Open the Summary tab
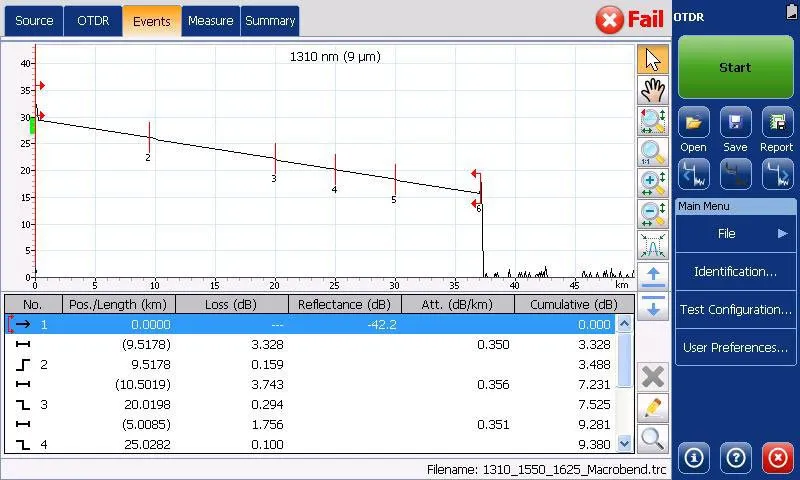This screenshot has height=480, width=800. [270, 20]
